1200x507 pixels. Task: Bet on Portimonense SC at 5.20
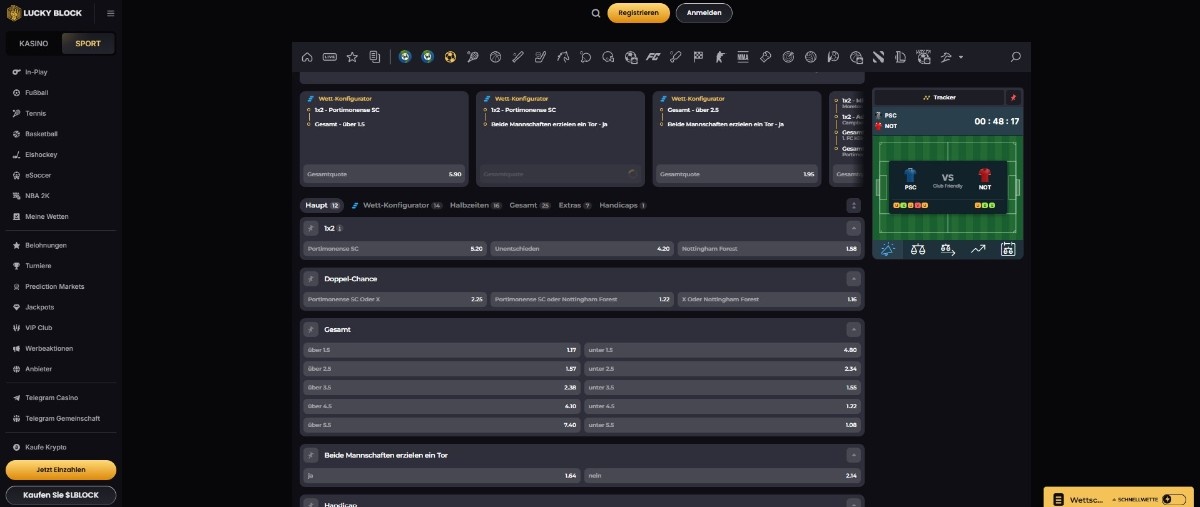(395, 248)
